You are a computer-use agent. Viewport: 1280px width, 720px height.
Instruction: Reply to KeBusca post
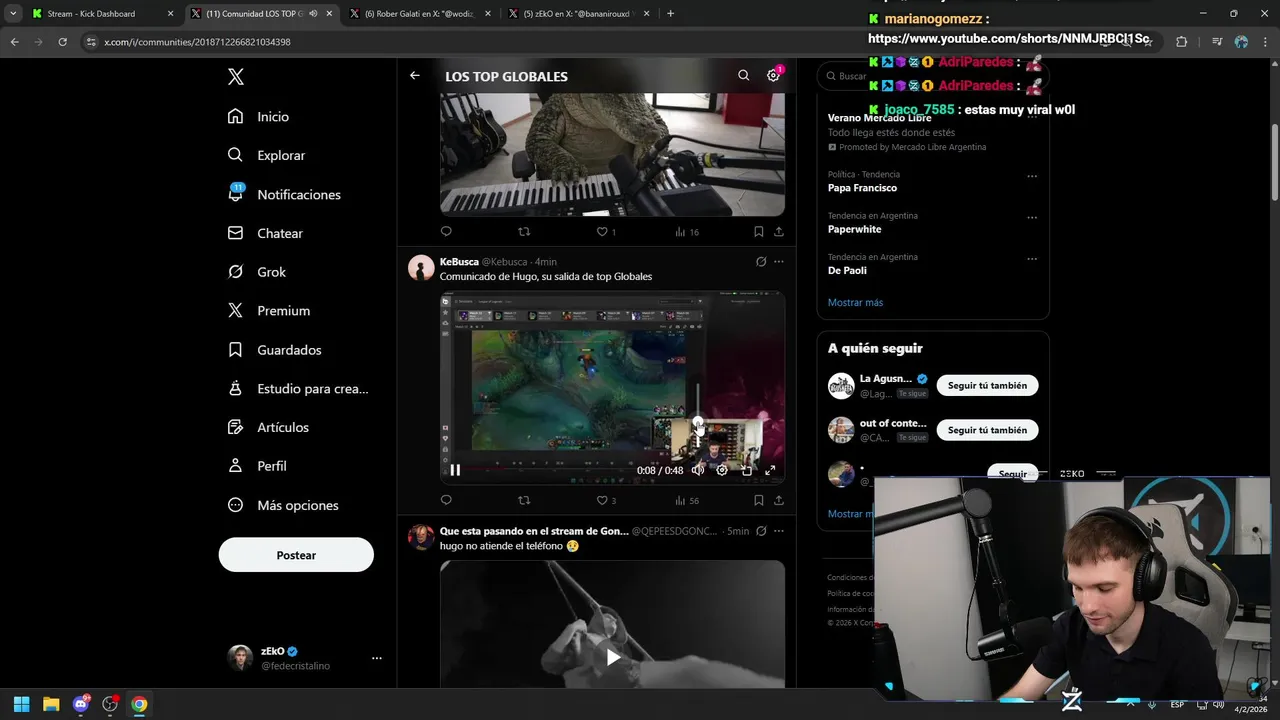coord(446,500)
